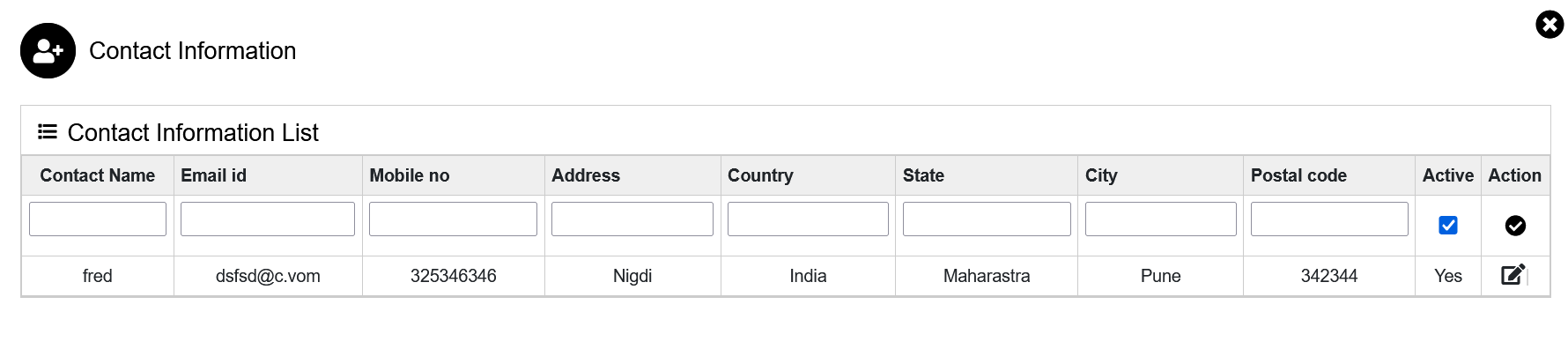Select the fred name cell
Image resolution: width=1568 pixels, height=364 pixels.
tap(98, 276)
